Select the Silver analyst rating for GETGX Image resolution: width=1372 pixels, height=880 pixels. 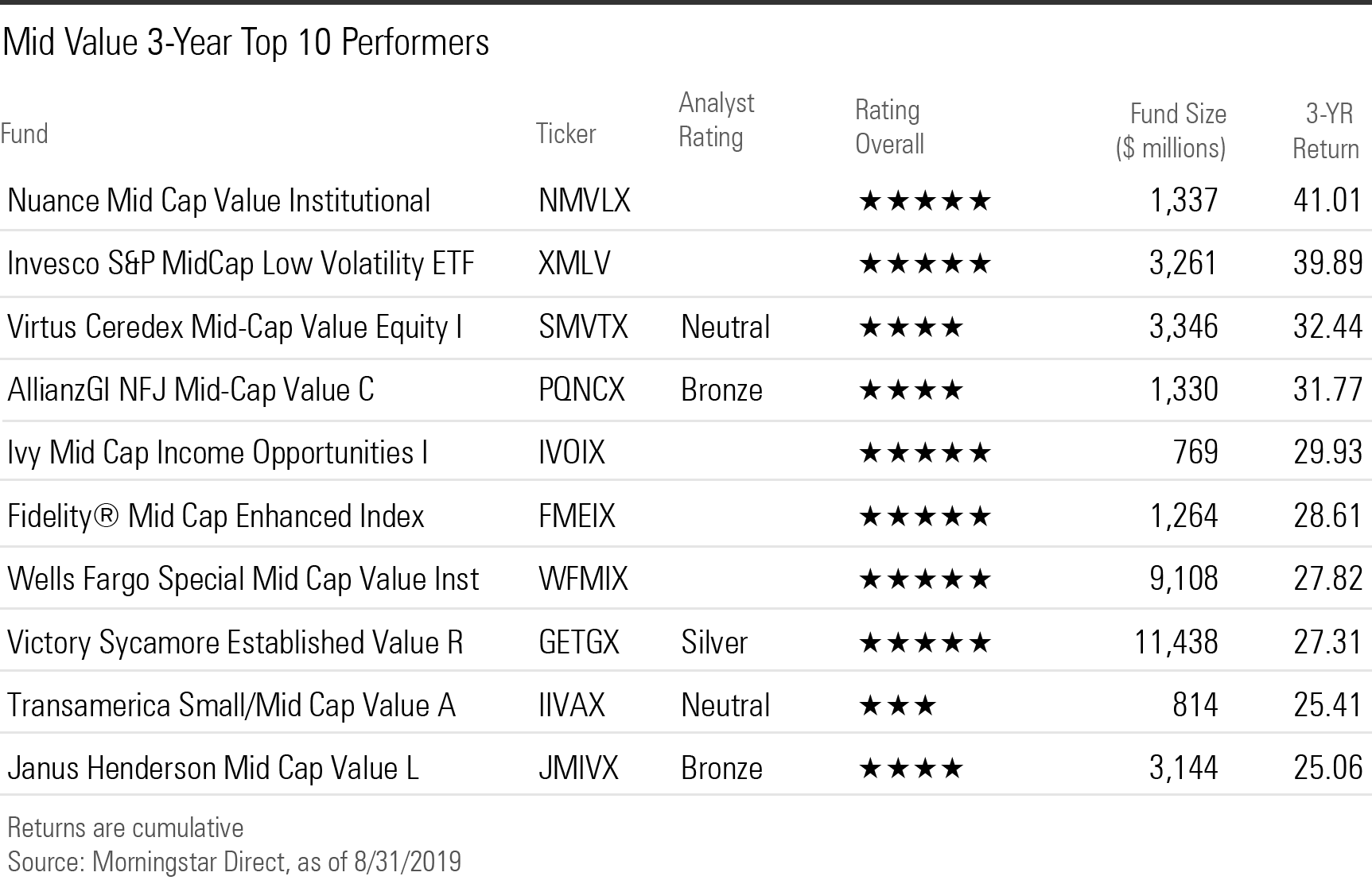point(714,642)
